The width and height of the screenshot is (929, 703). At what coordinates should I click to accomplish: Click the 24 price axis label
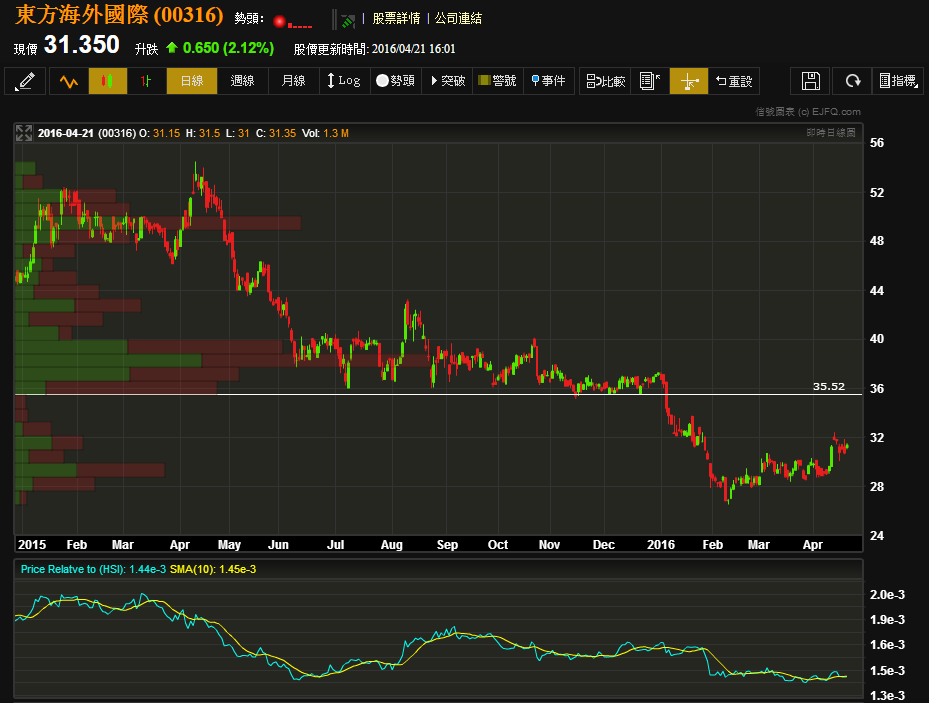click(877, 535)
